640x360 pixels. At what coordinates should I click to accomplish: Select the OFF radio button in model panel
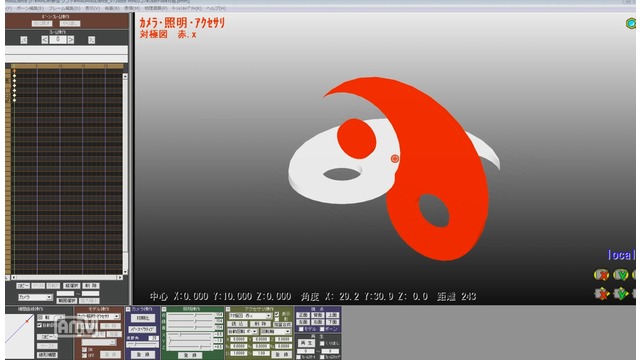84,355
